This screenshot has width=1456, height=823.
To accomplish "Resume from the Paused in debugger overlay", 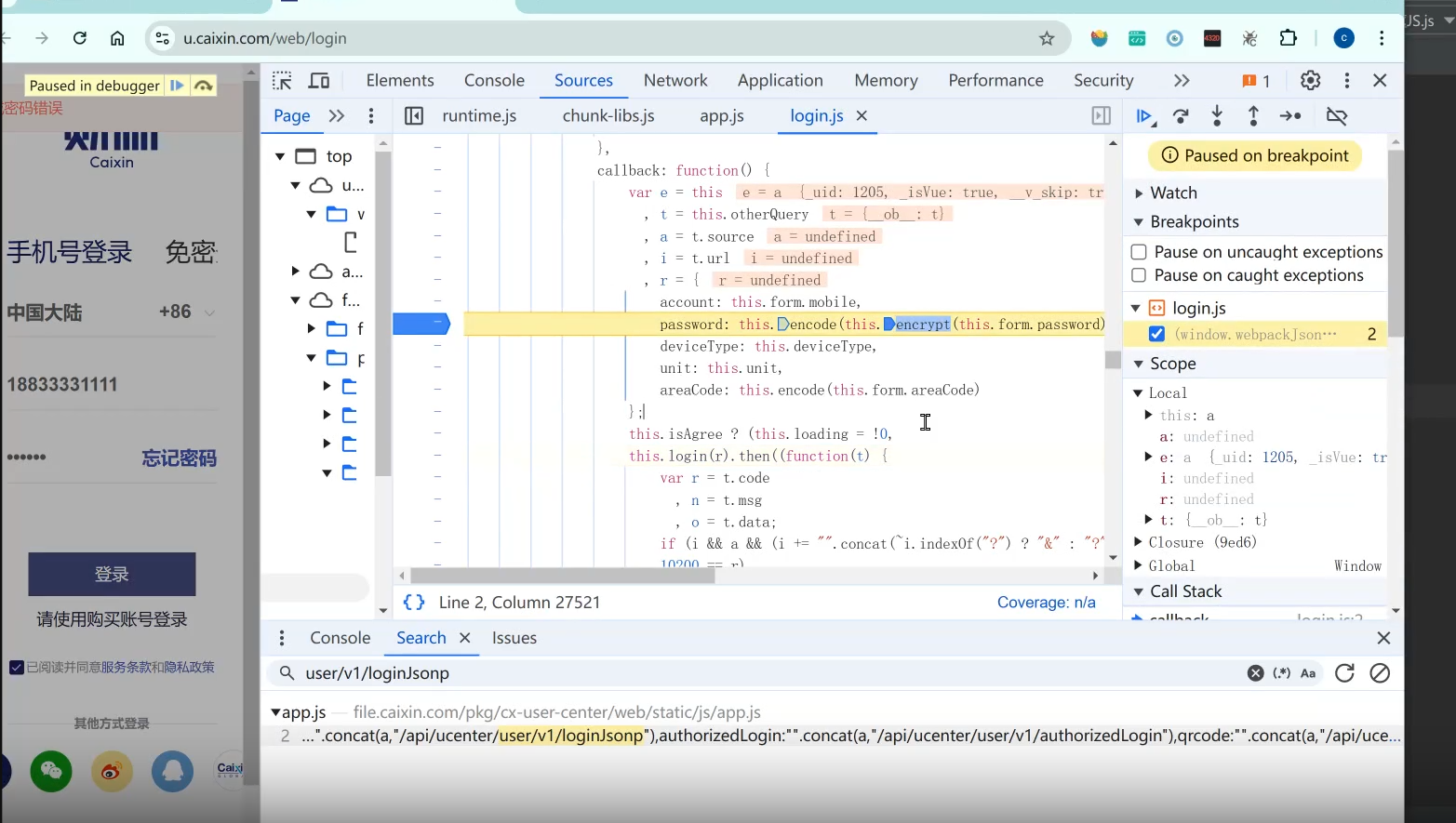I will [177, 86].
